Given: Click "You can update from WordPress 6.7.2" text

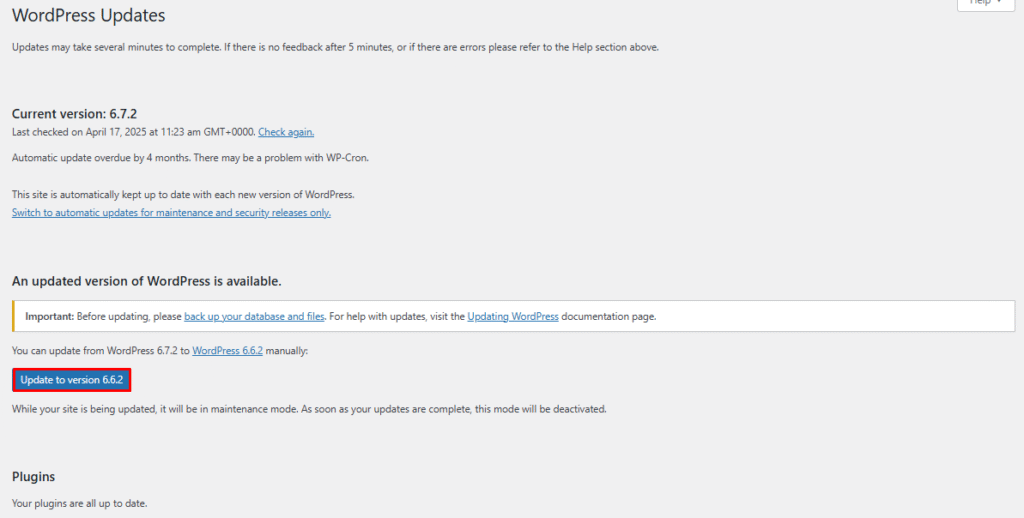Looking at the screenshot, I should [x=100, y=351].
